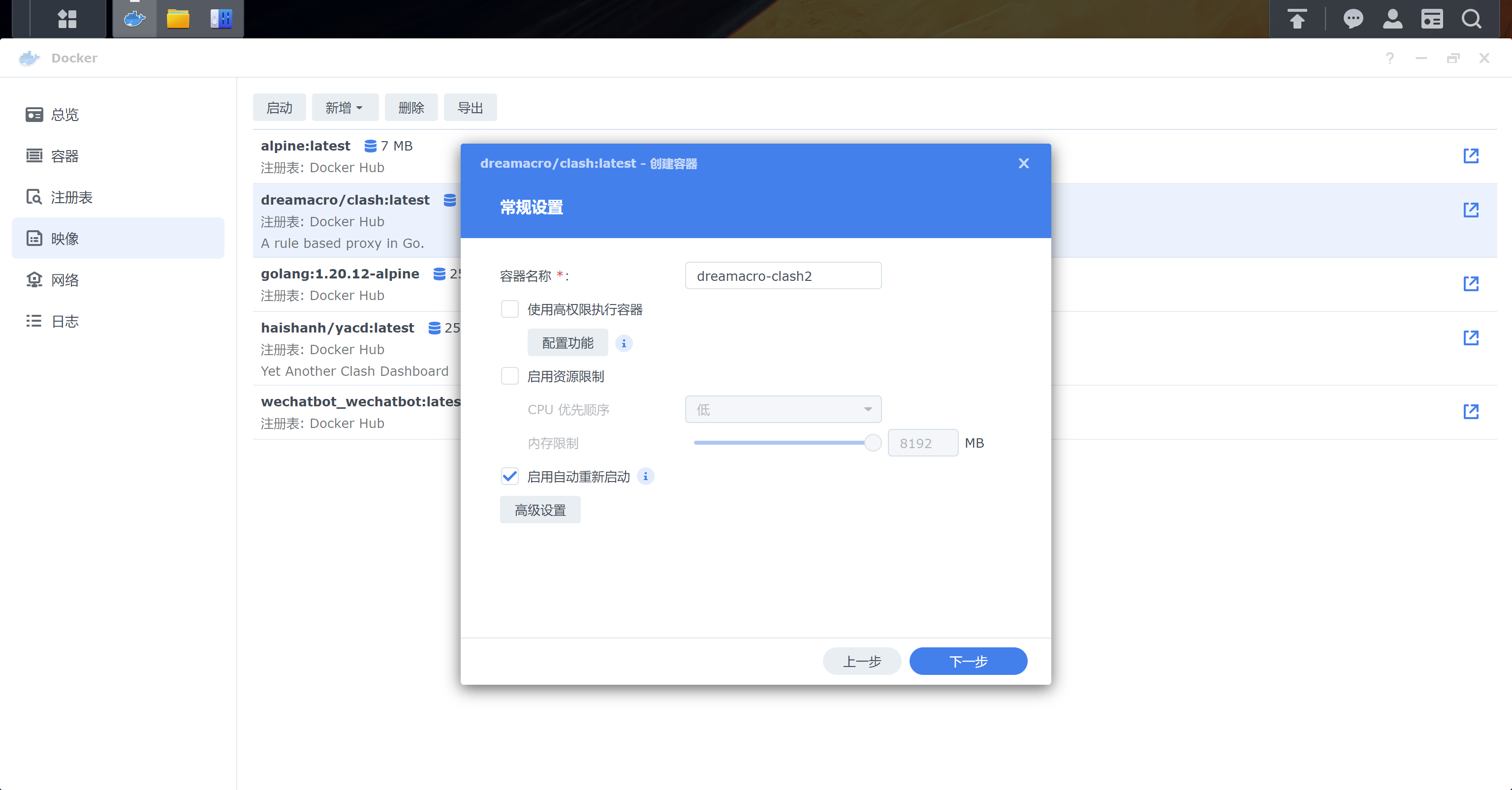Open the main menu grid icon
The width and height of the screenshot is (1512, 790).
pyautogui.click(x=67, y=19)
